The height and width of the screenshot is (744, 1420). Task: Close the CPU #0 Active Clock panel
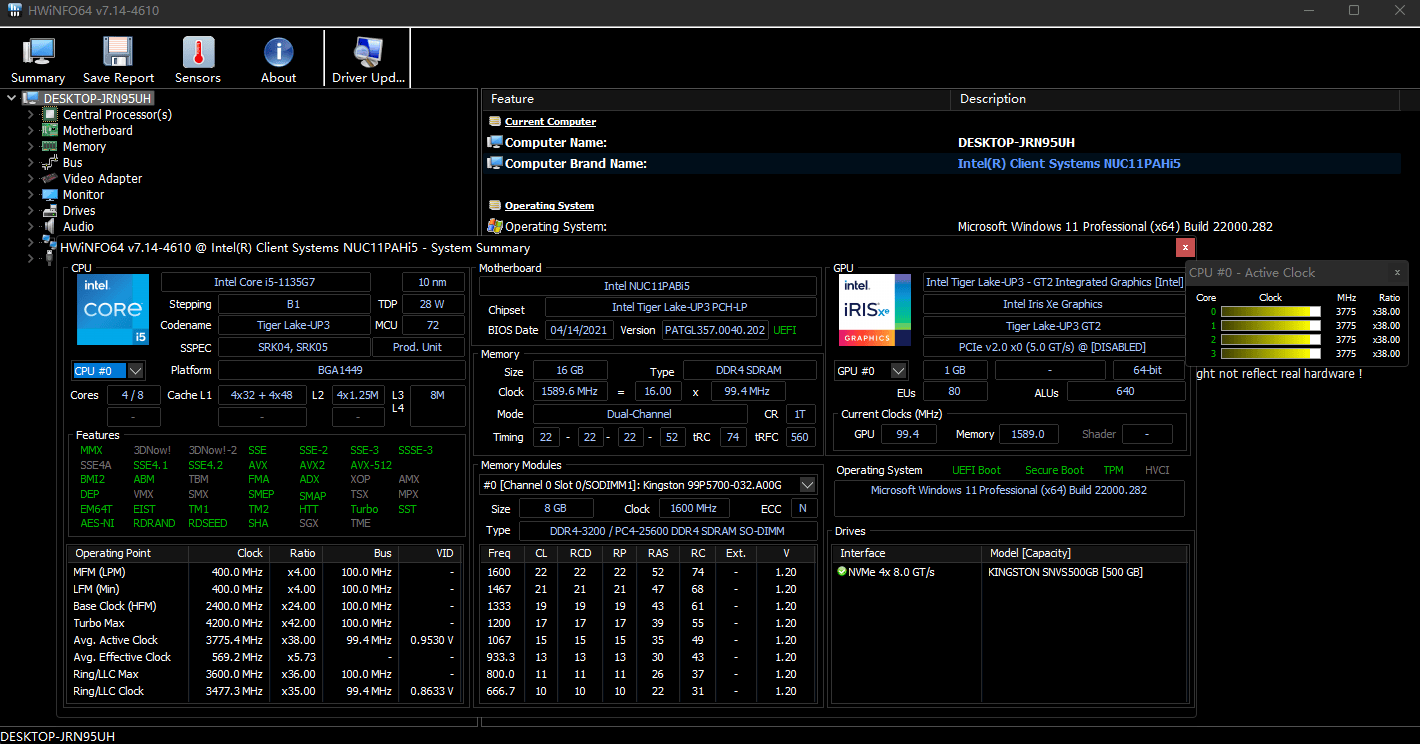(x=1397, y=273)
